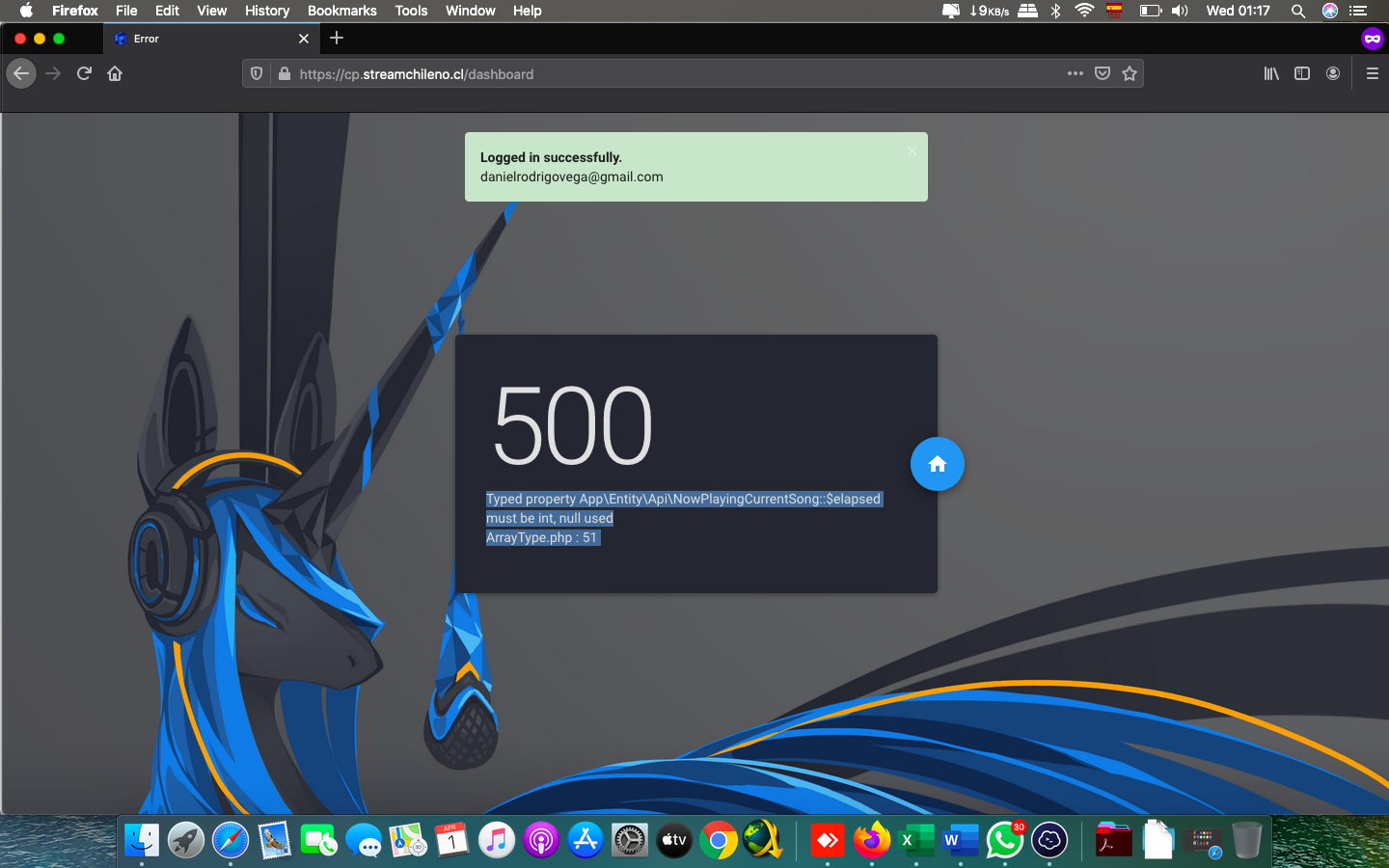
Task: Click the forward navigation arrow
Action: (53, 73)
